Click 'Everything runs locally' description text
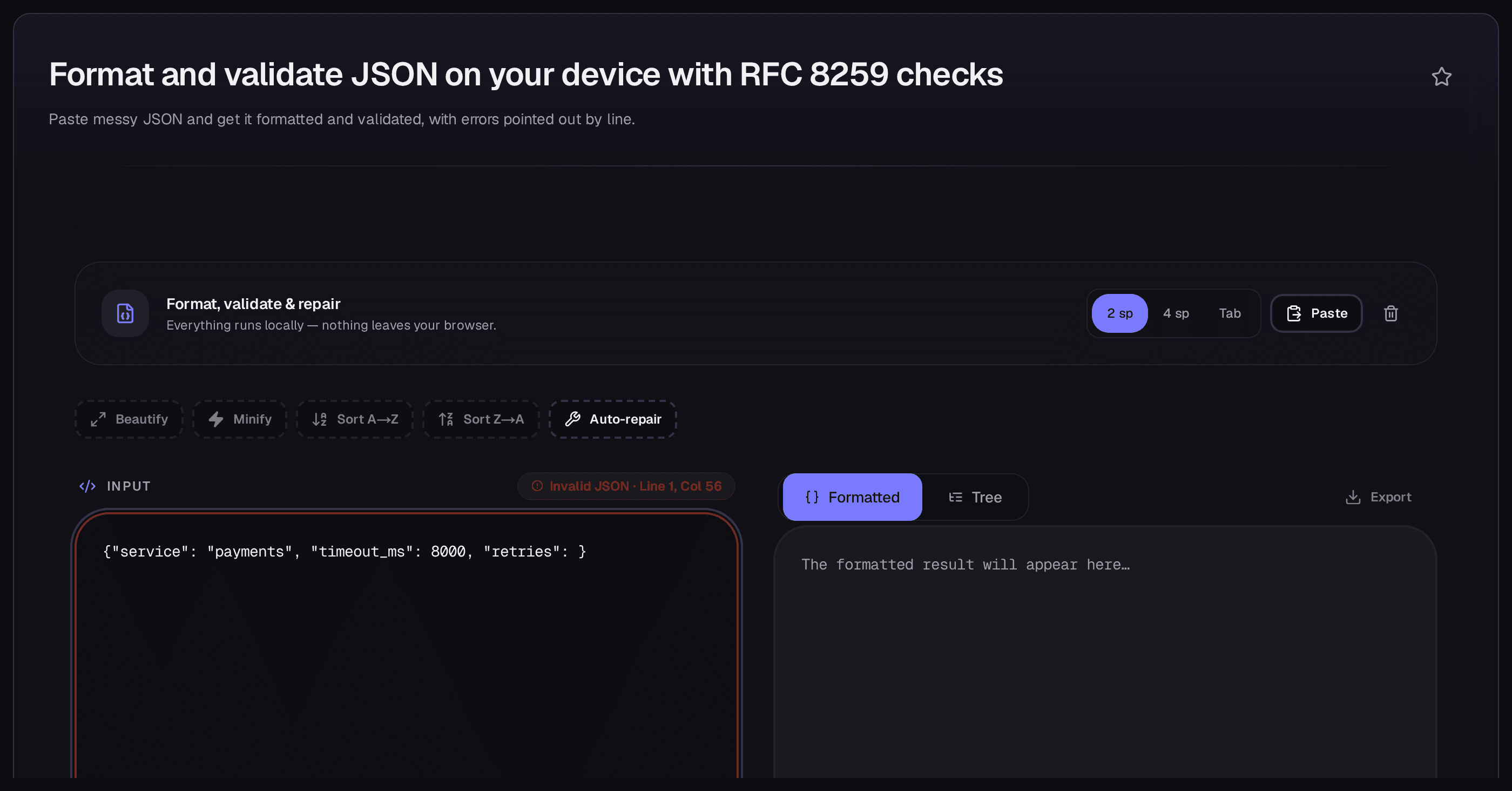Viewport: 1512px width, 791px height. click(331, 325)
